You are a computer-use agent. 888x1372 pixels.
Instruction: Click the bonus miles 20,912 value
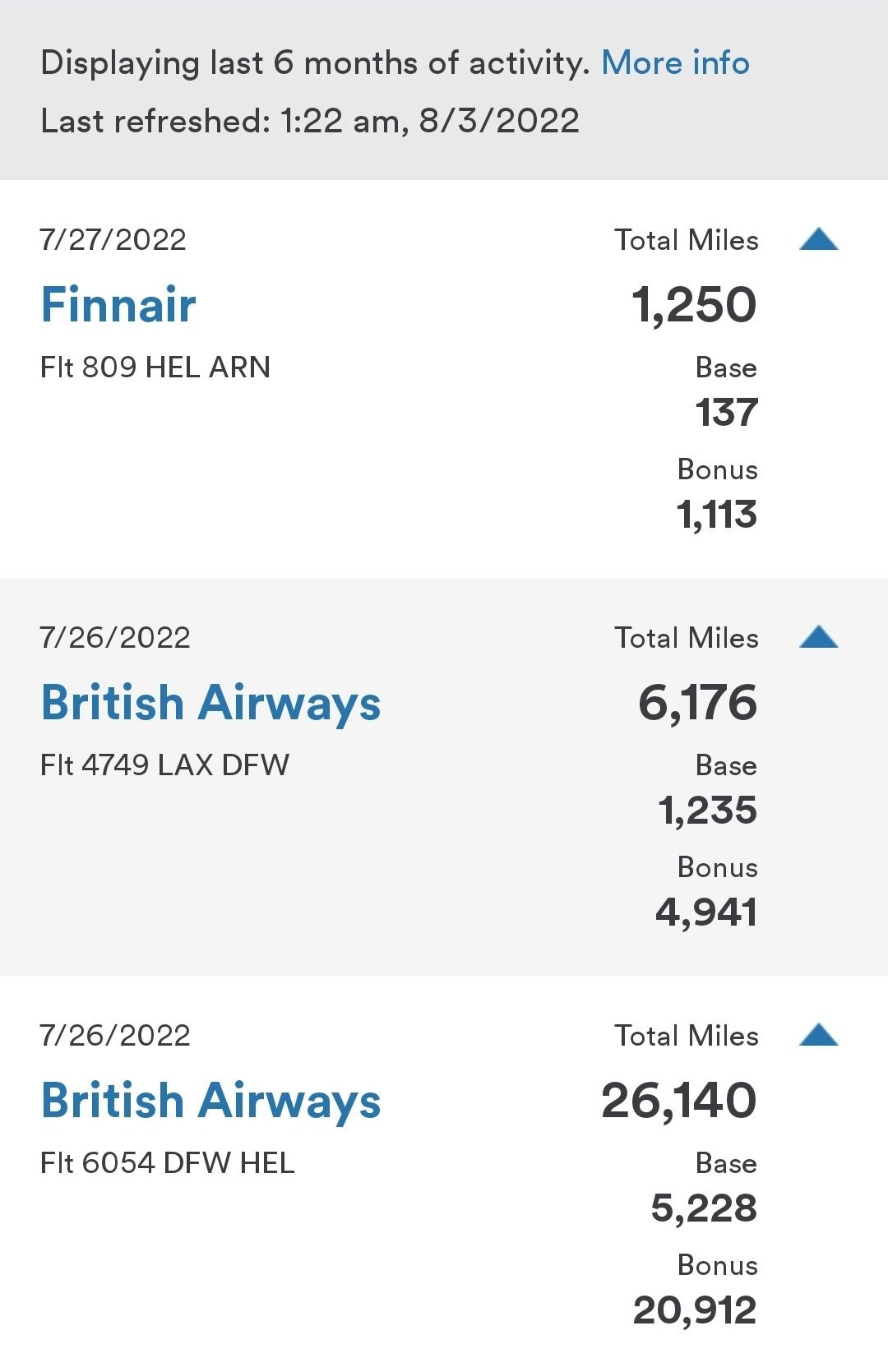tap(695, 1310)
